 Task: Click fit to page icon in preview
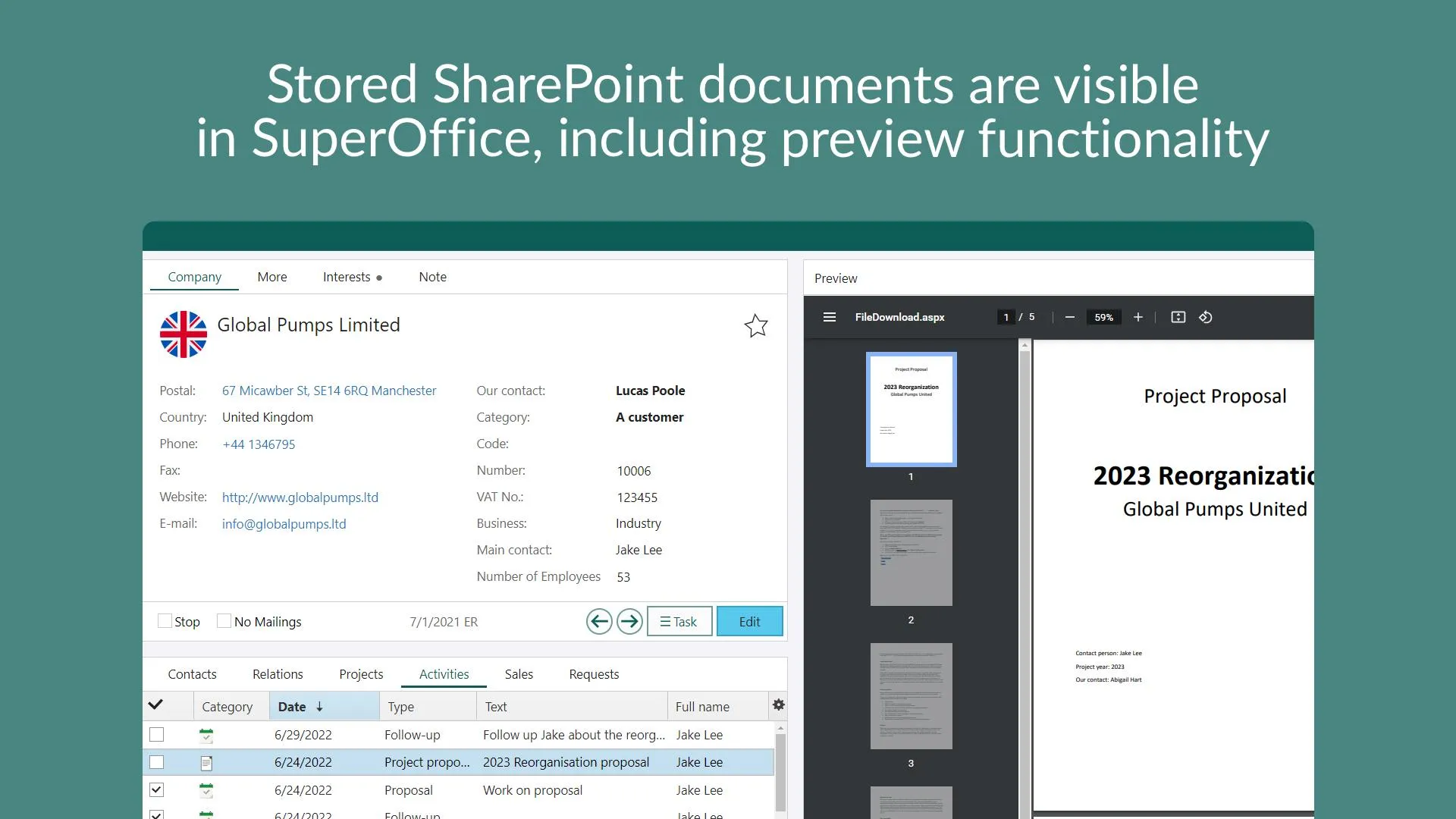(x=1178, y=317)
